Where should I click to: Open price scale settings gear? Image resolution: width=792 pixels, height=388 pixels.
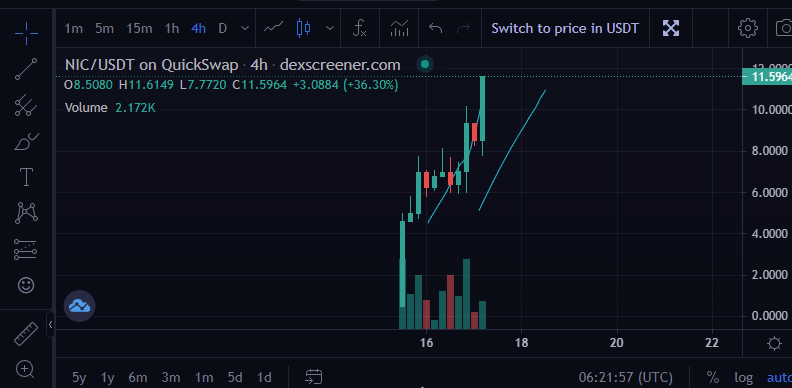click(x=774, y=344)
